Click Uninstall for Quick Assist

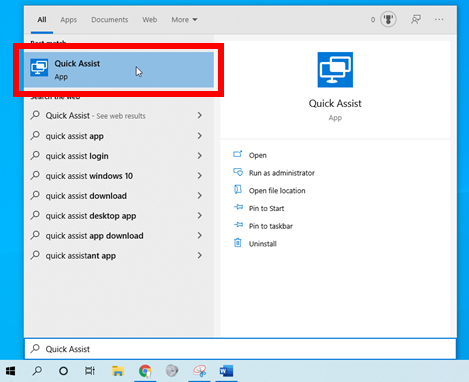263,244
